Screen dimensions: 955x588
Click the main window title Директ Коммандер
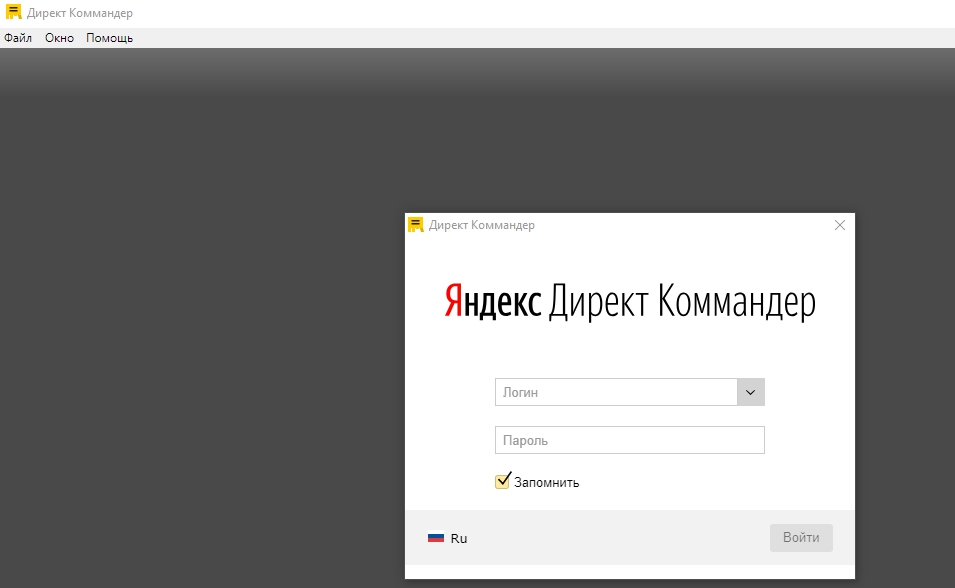tap(80, 13)
